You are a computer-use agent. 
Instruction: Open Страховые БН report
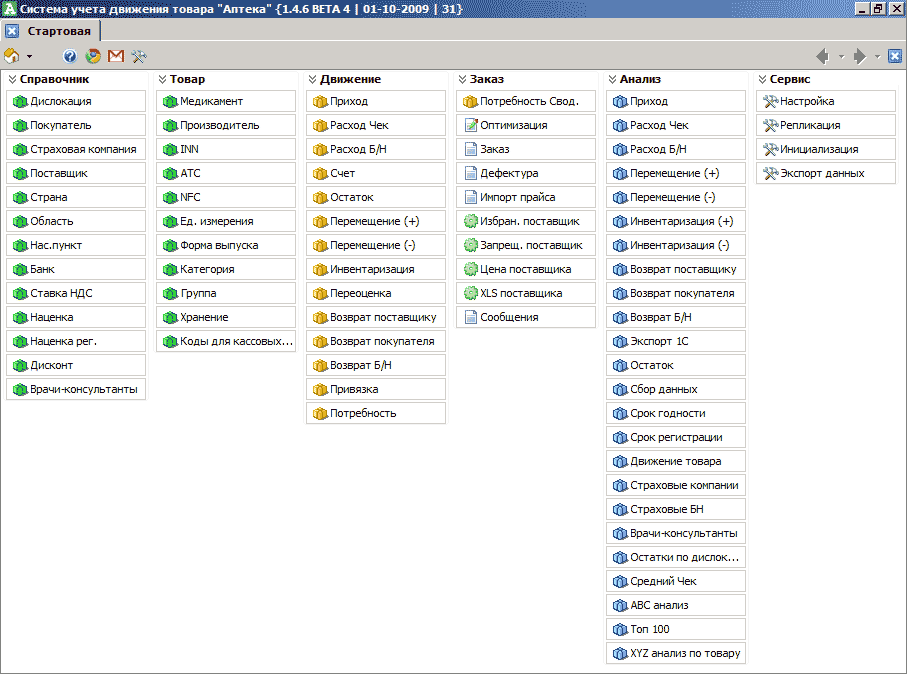[676, 509]
